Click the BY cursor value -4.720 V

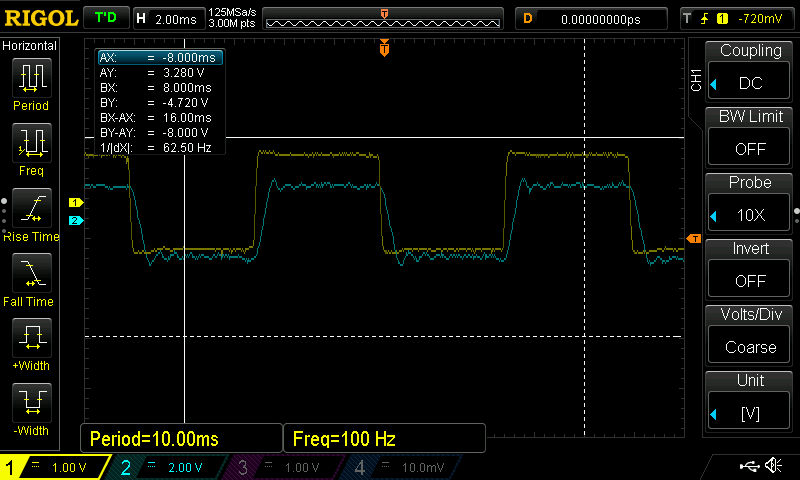coord(186,103)
